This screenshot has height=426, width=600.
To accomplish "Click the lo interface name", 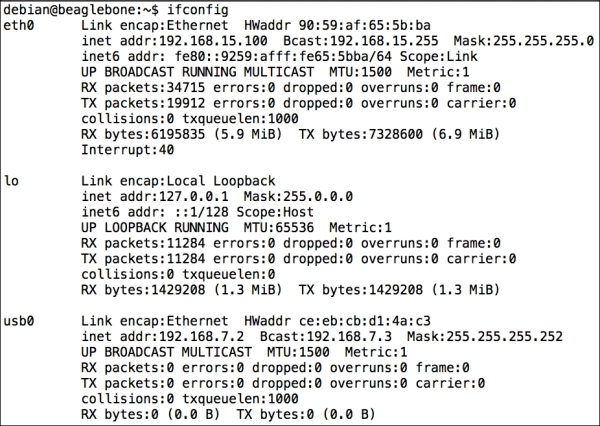I will click(12, 181).
